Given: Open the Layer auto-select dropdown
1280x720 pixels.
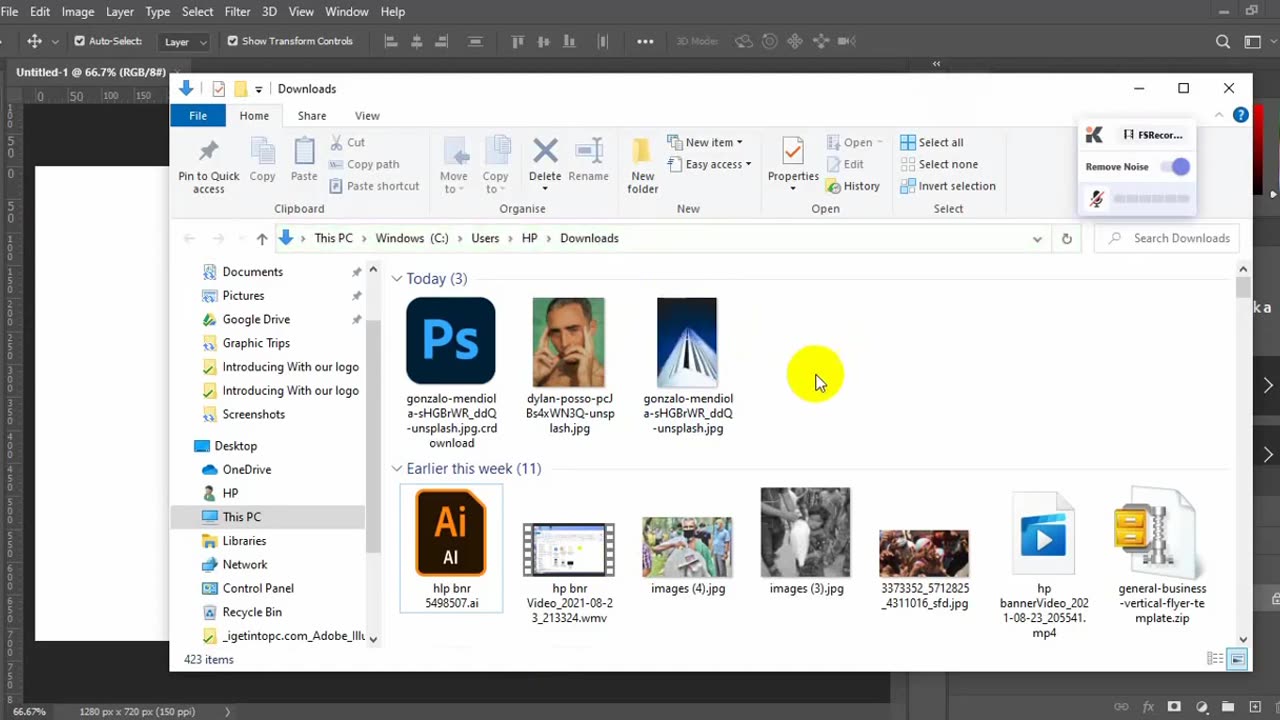Looking at the screenshot, I should point(186,42).
